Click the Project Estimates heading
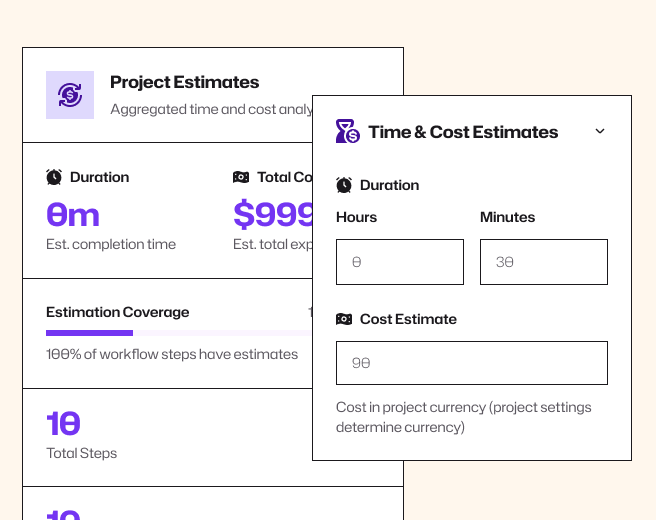 coord(184,82)
